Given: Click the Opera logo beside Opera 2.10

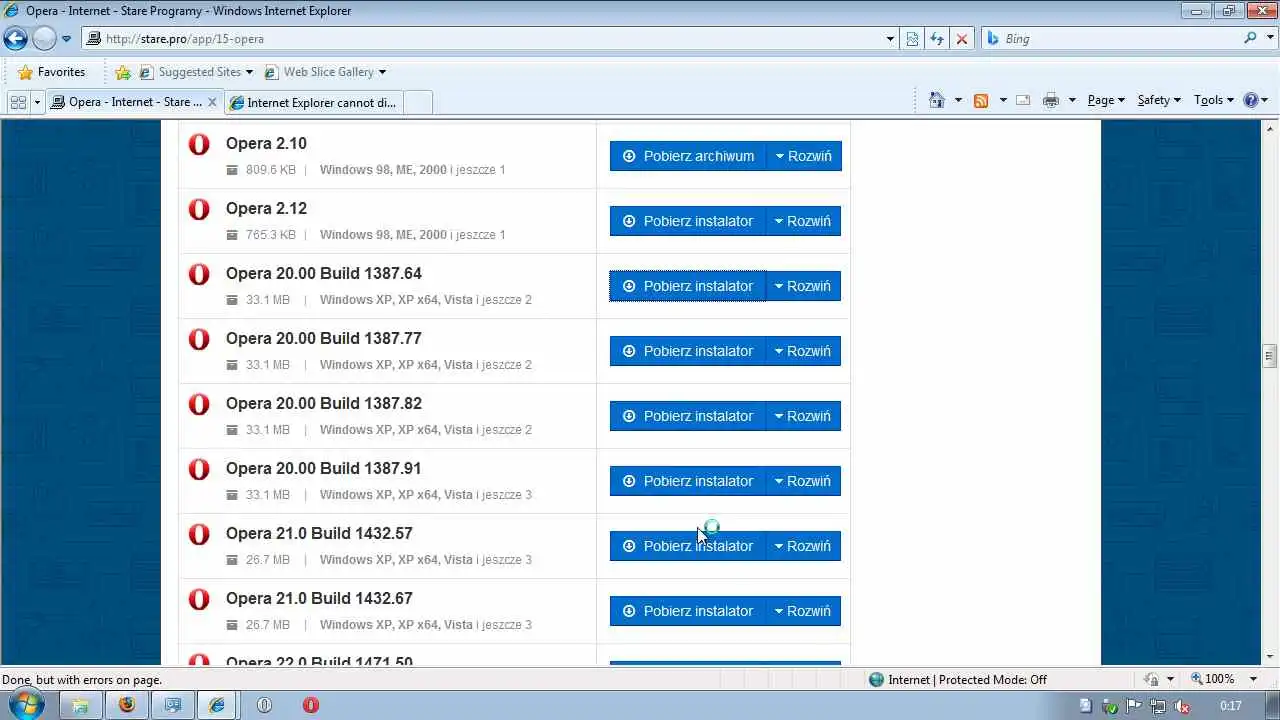Looking at the screenshot, I should click(x=199, y=144).
